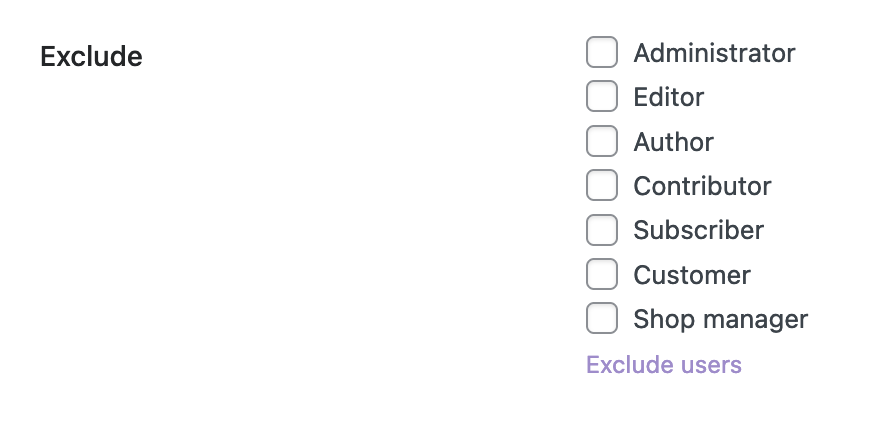Viewport: 896px width, 434px height.
Task: Click the Subscriber label text
Action: (698, 230)
